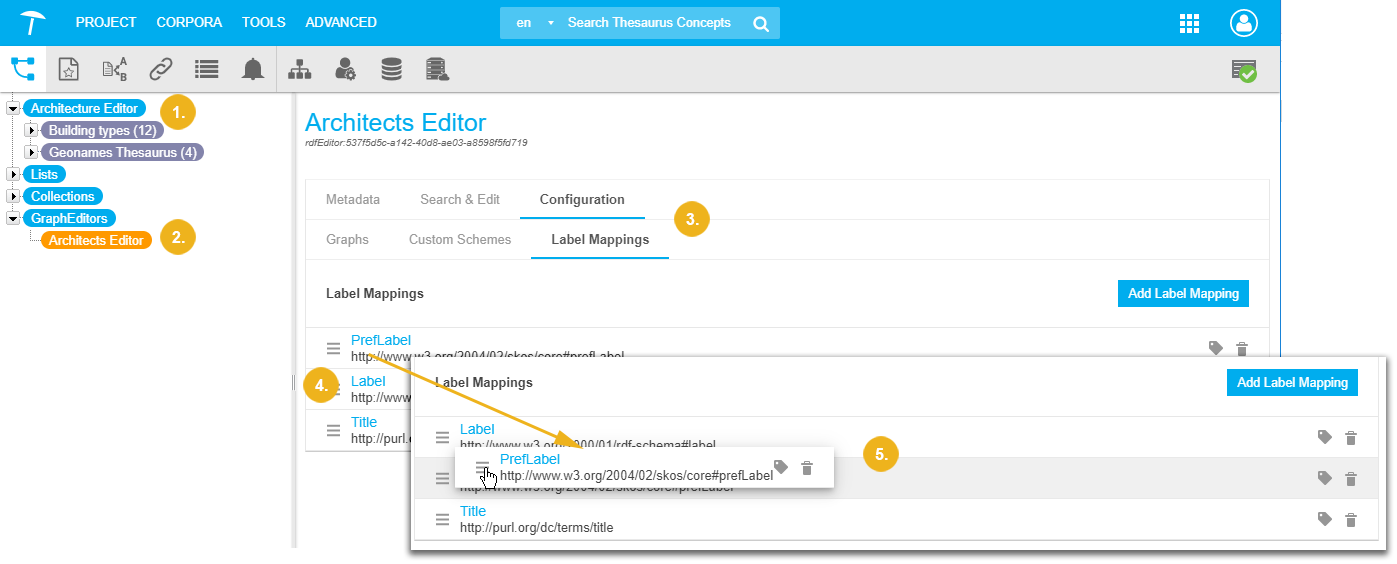
Task: Open the Search & Edit tab
Action: point(459,199)
